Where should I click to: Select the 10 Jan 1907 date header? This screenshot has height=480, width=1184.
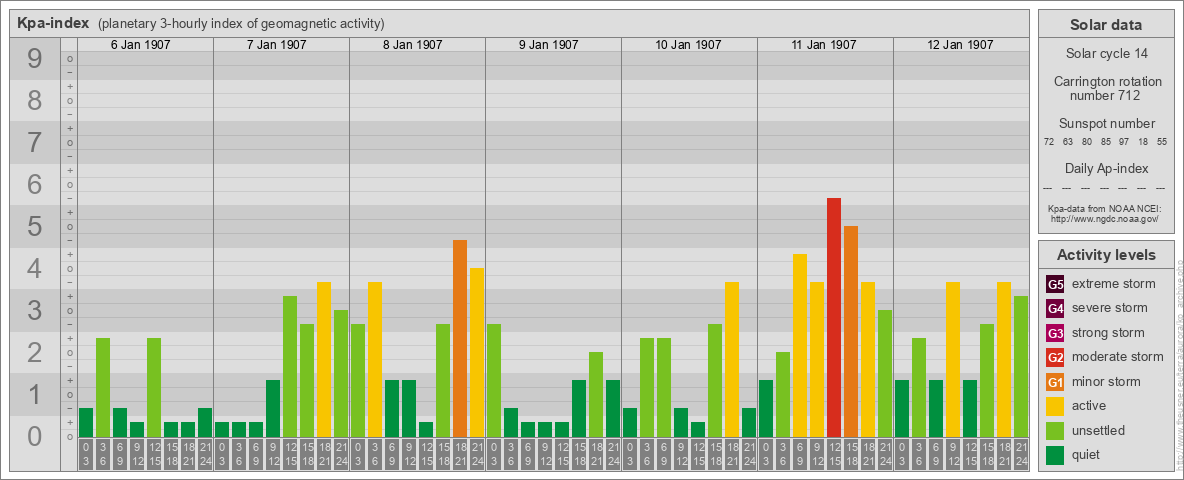coord(689,45)
